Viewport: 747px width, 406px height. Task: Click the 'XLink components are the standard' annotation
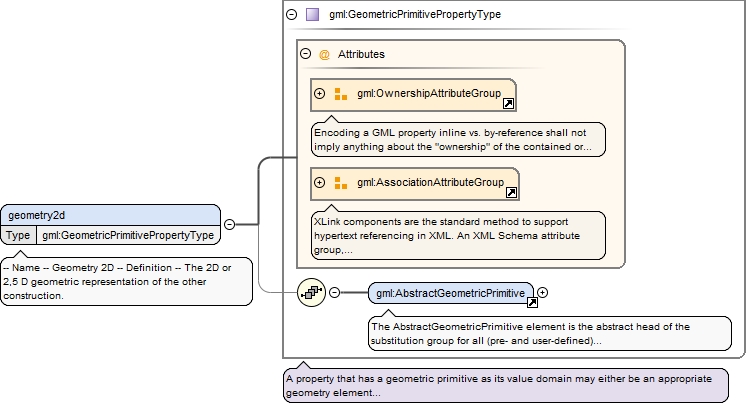[458, 235]
